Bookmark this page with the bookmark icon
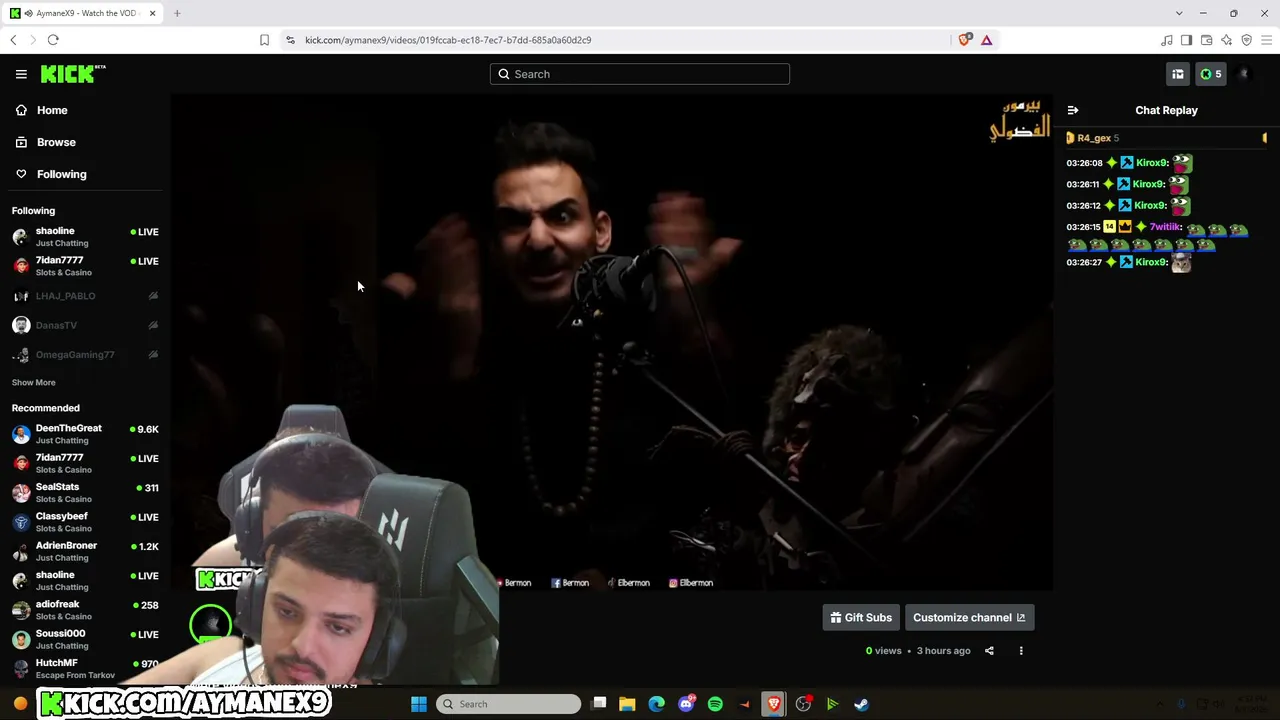Image resolution: width=1280 pixels, height=720 pixels. [x=264, y=40]
